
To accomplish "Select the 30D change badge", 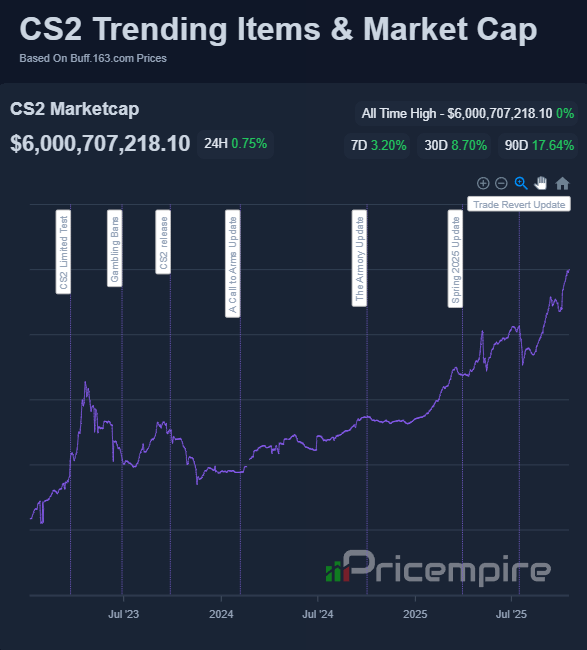I will [x=455, y=146].
